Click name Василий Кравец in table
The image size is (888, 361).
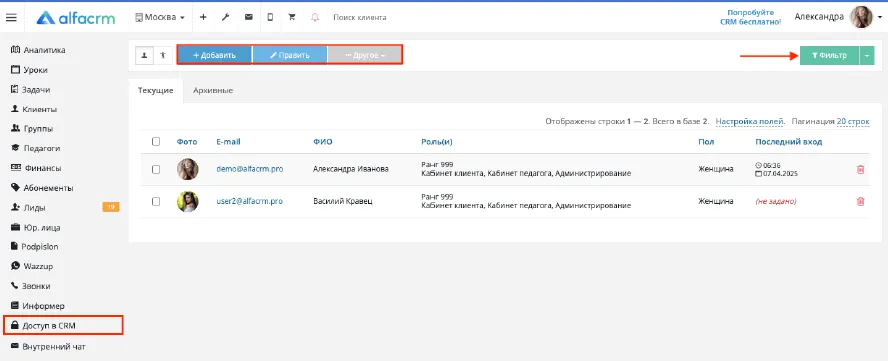coord(343,201)
